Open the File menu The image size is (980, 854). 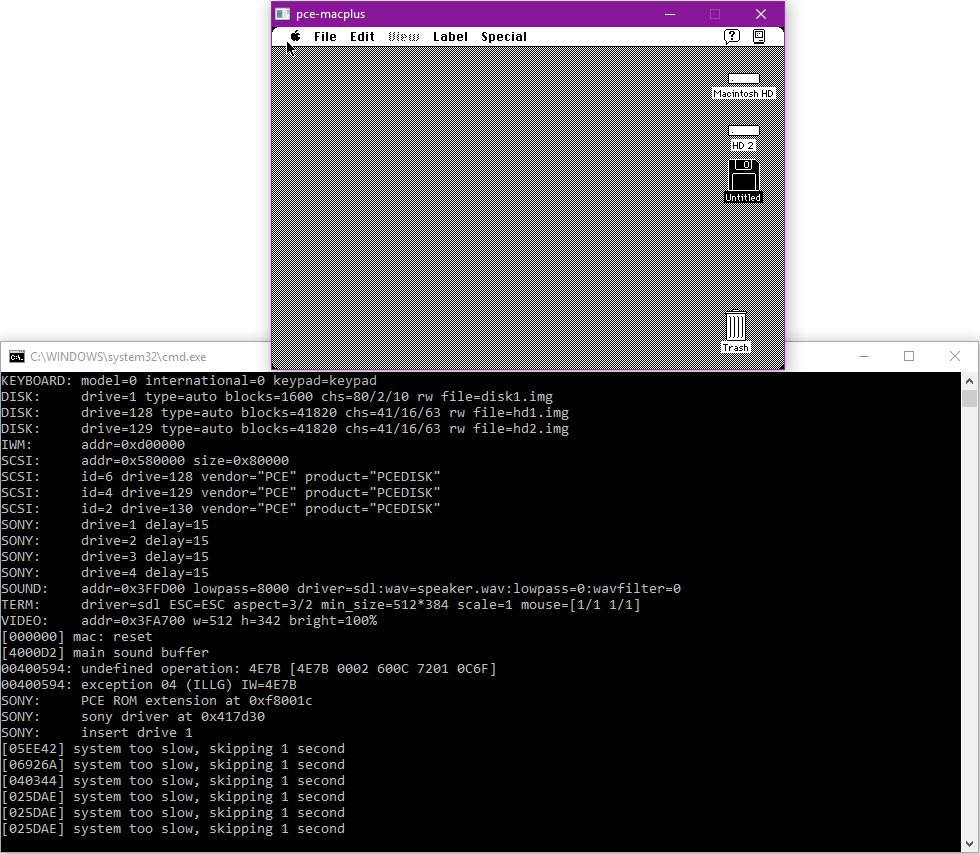[x=325, y=37]
